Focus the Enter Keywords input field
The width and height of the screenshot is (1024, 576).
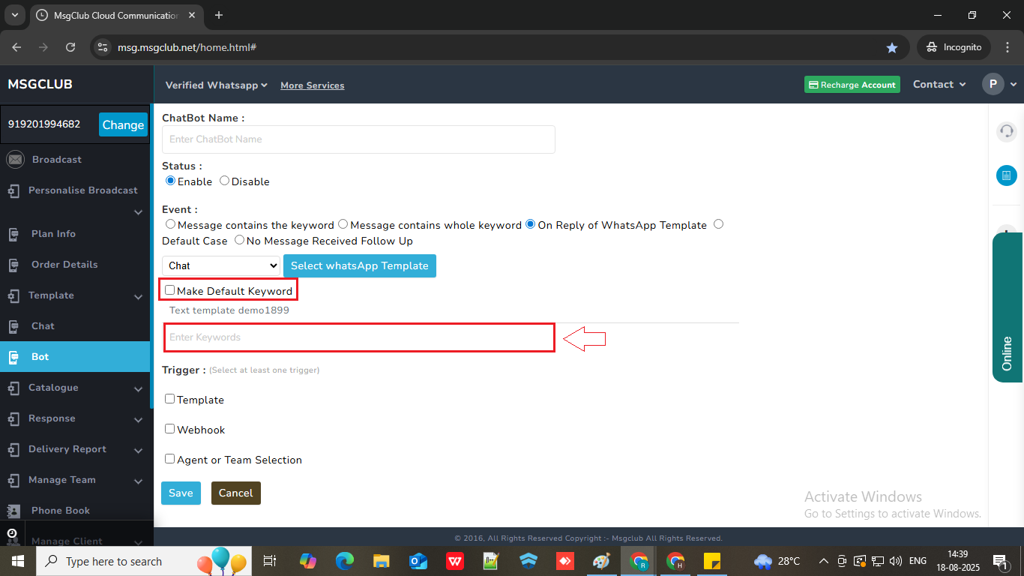359,338
